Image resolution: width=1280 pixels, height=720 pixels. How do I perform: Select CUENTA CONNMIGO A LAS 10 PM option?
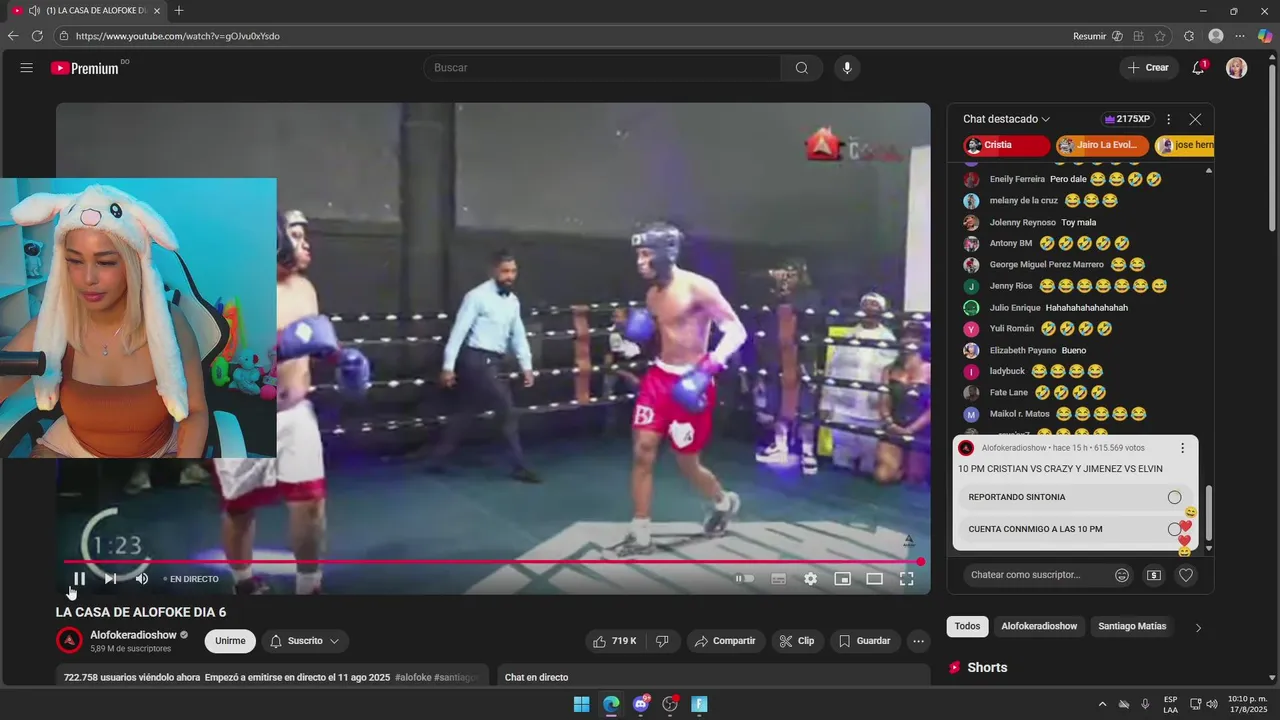[1075, 529]
